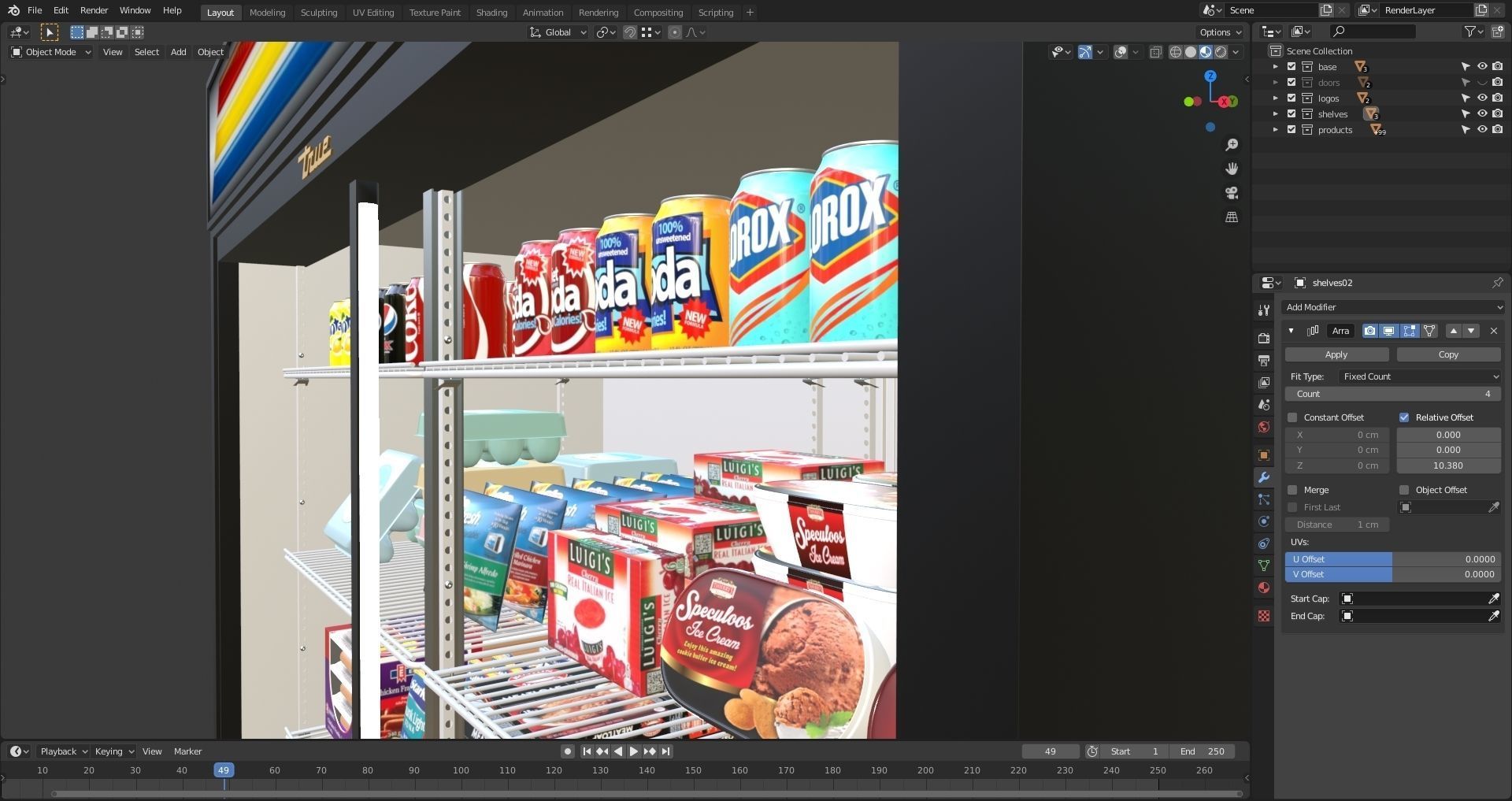Open the Output properties tab
Screen dimensions: 1512x801
[x=1264, y=360]
